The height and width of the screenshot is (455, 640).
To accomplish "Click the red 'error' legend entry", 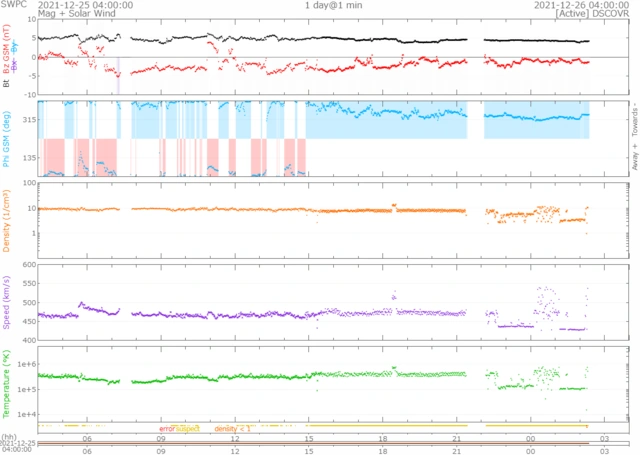I will pos(168,428).
